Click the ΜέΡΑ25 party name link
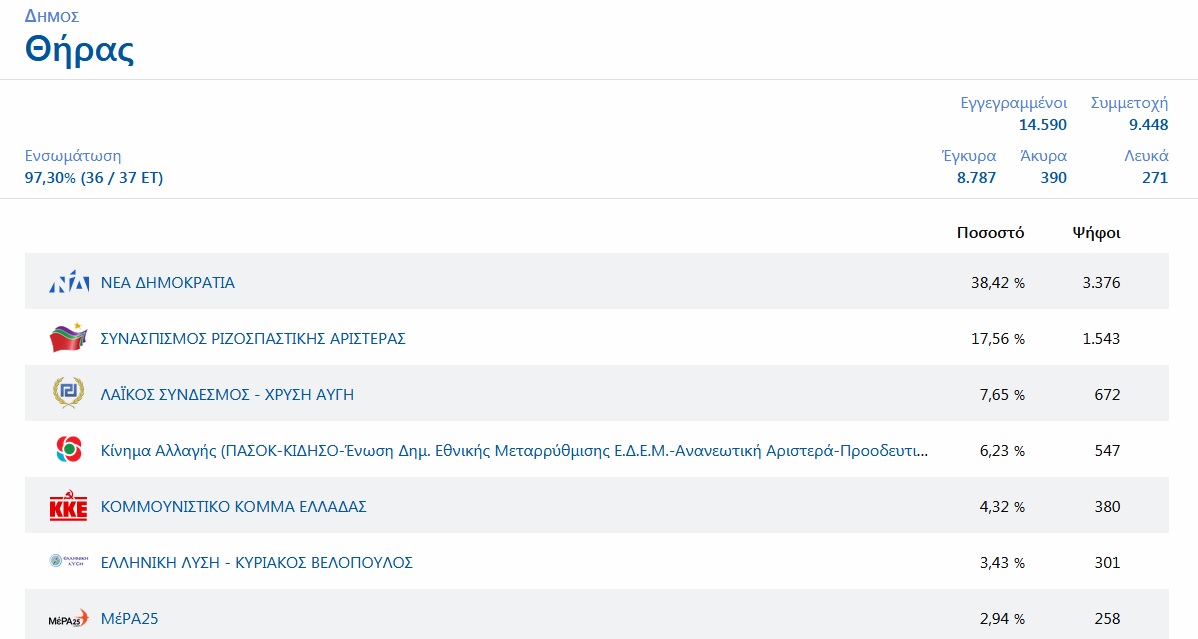The height and width of the screenshot is (639, 1198). [130, 619]
